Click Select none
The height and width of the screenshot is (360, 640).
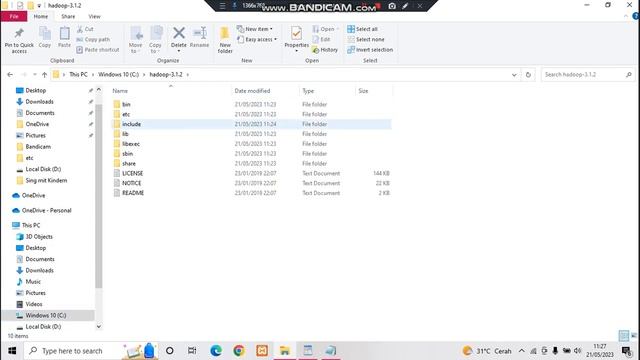point(366,40)
